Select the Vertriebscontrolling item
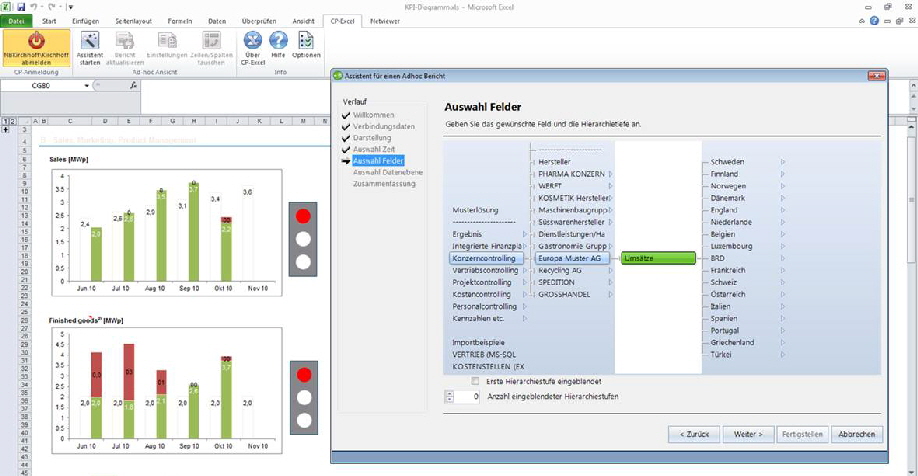Viewport: 918px width, 476px height. 485,270
